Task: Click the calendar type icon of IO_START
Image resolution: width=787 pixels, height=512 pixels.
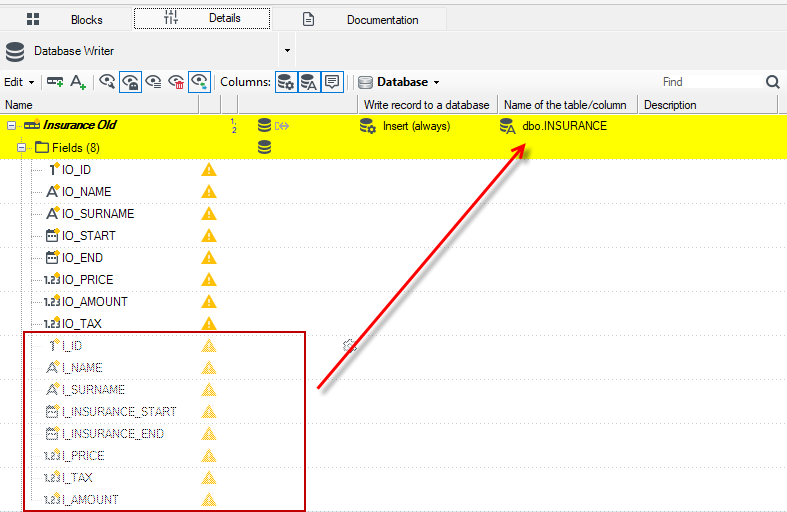Action: 53,235
